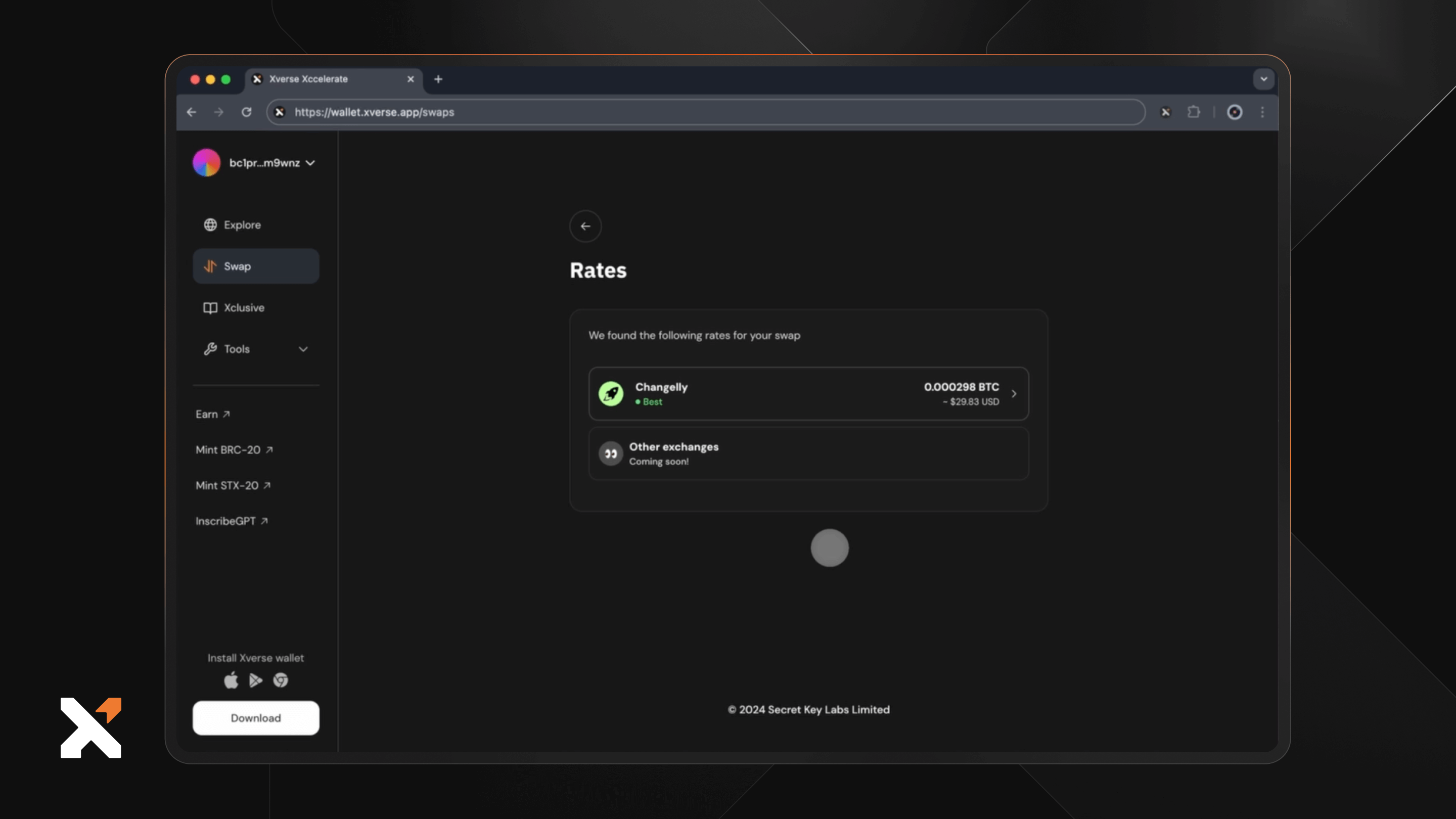Screen dimensions: 1456x819
Task: Click the Changelly rocket logo
Action: (x=610, y=393)
